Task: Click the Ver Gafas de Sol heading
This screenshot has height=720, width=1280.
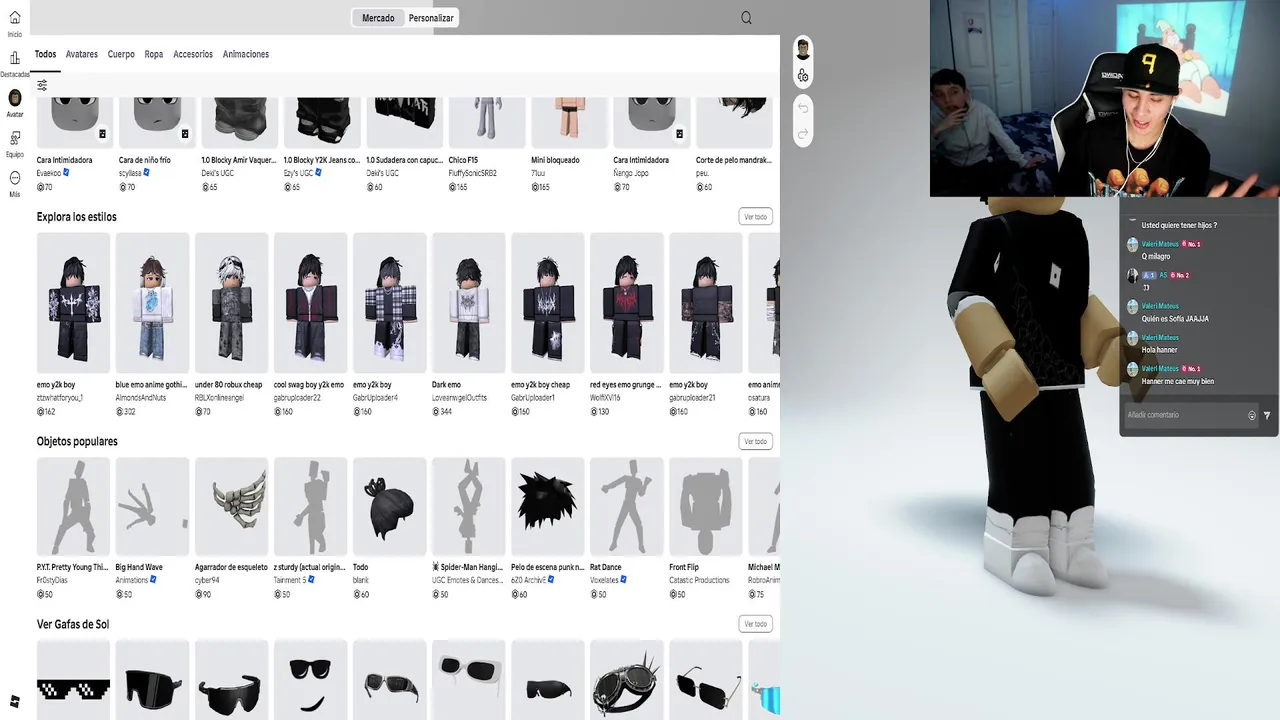Action: pos(73,624)
